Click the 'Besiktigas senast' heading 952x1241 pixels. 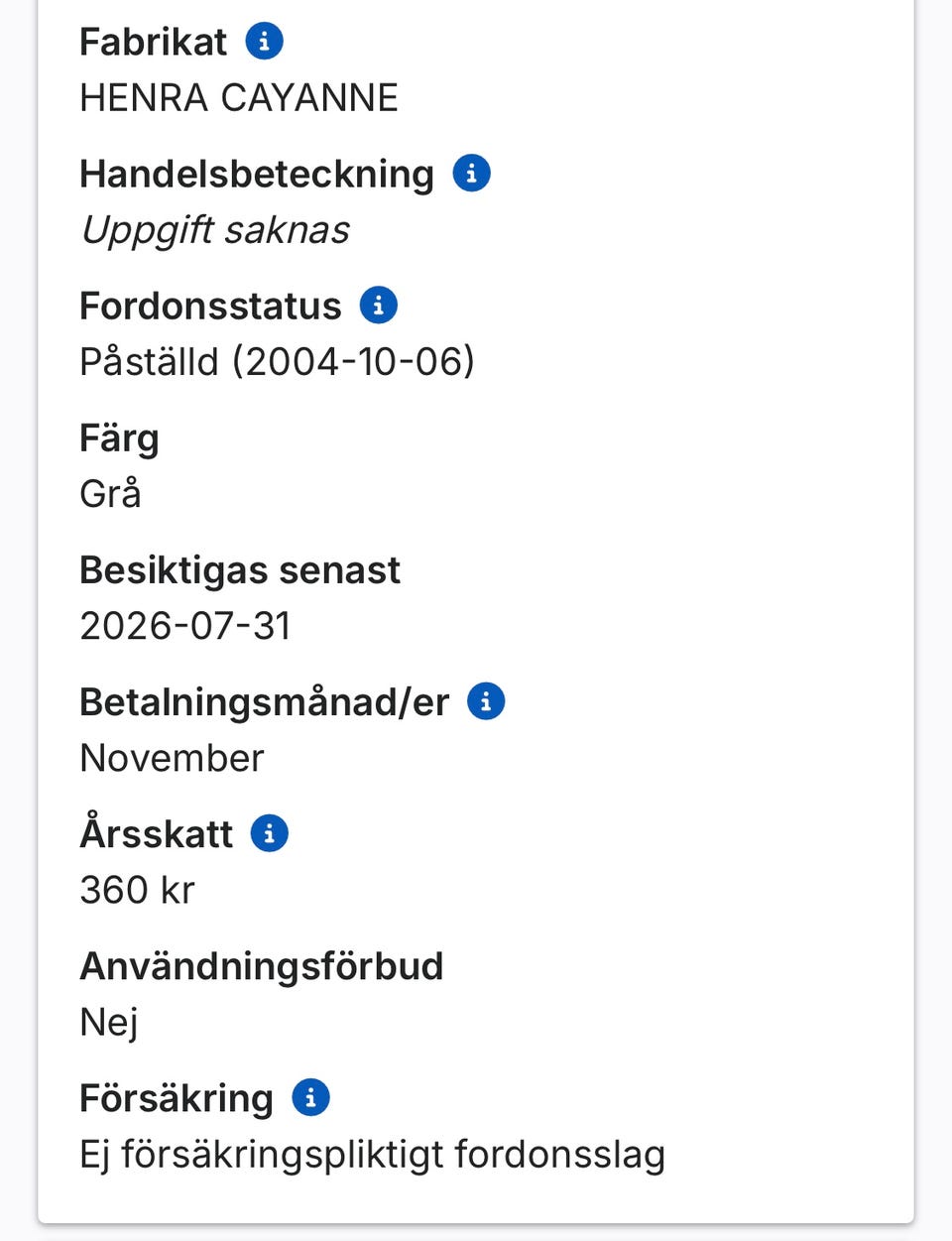pyautogui.click(x=240, y=570)
